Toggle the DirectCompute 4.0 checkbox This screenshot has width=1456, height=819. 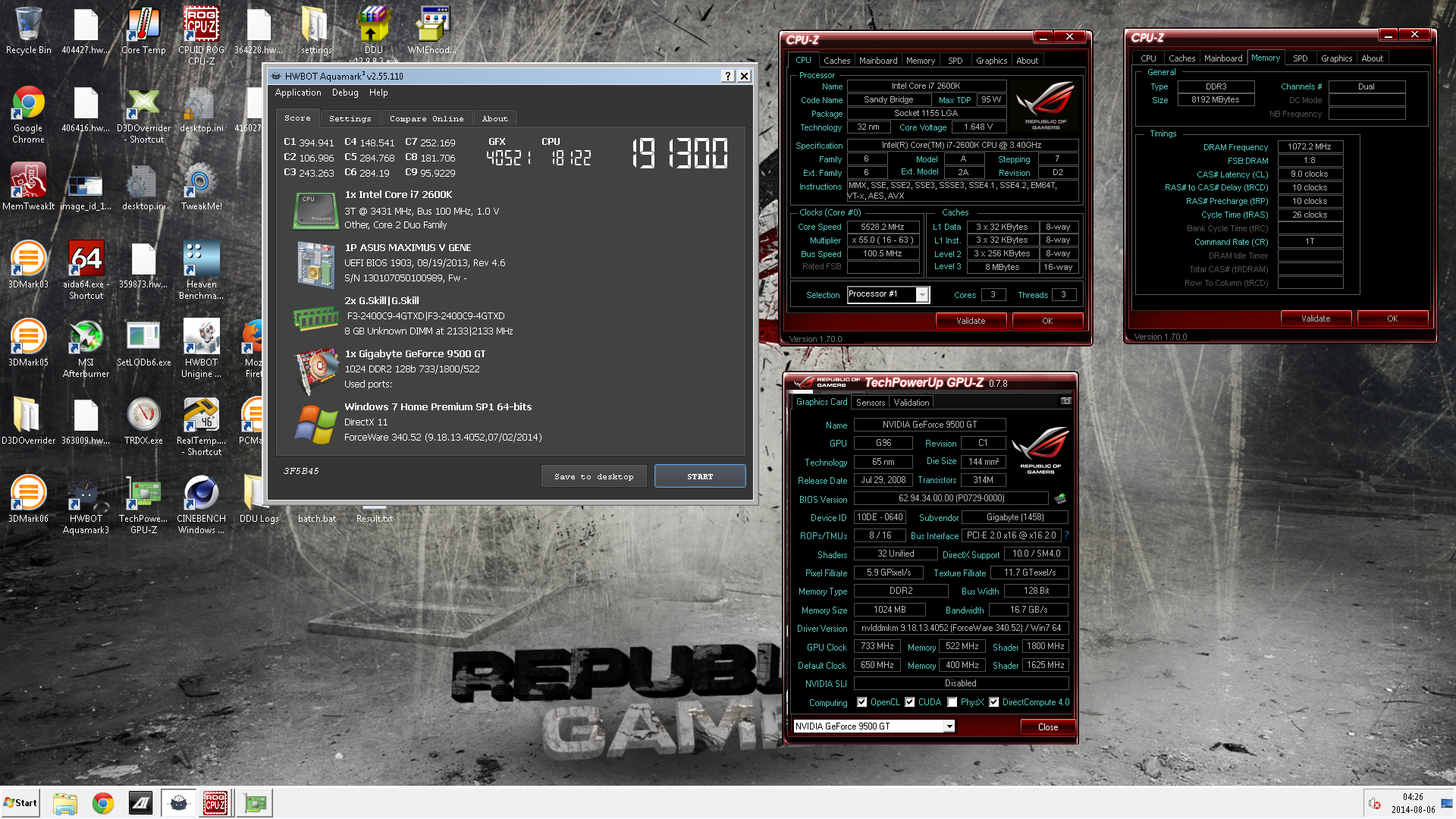pyautogui.click(x=993, y=702)
